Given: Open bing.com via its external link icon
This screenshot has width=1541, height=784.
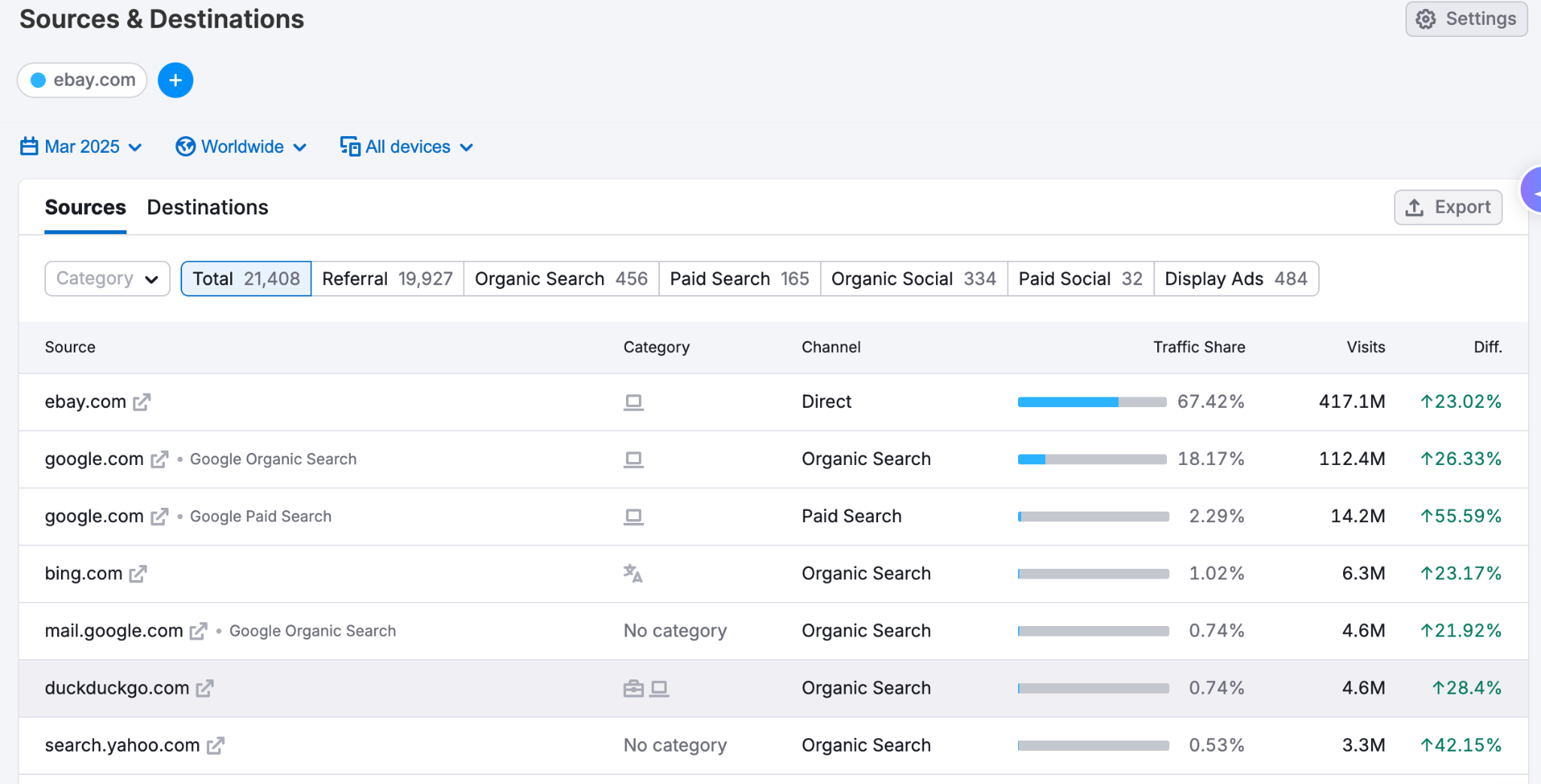Looking at the screenshot, I should [x=137, y=574].
